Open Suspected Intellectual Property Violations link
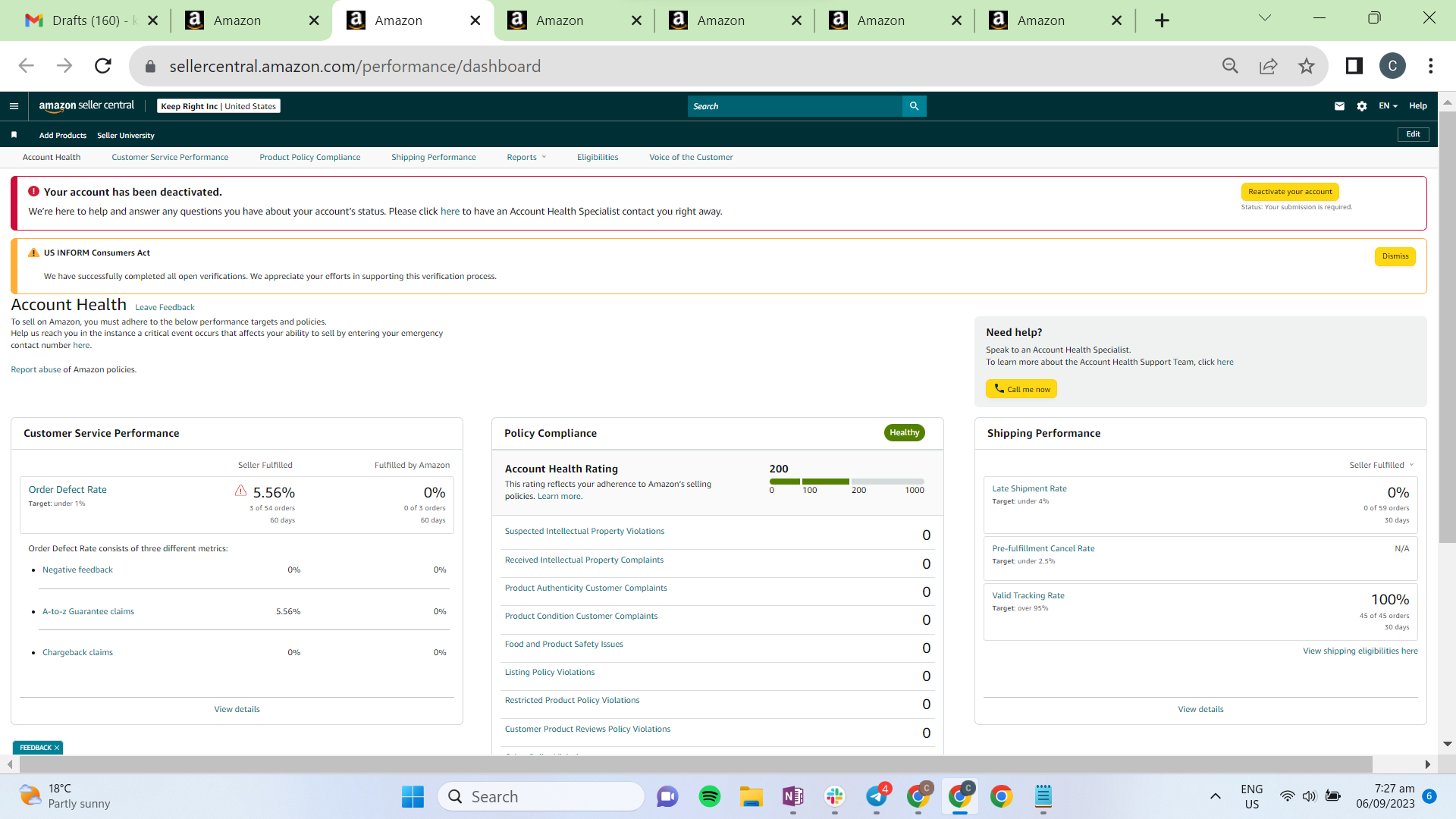Viewport: 1456px width, 819px height. (x=585, y=532)
